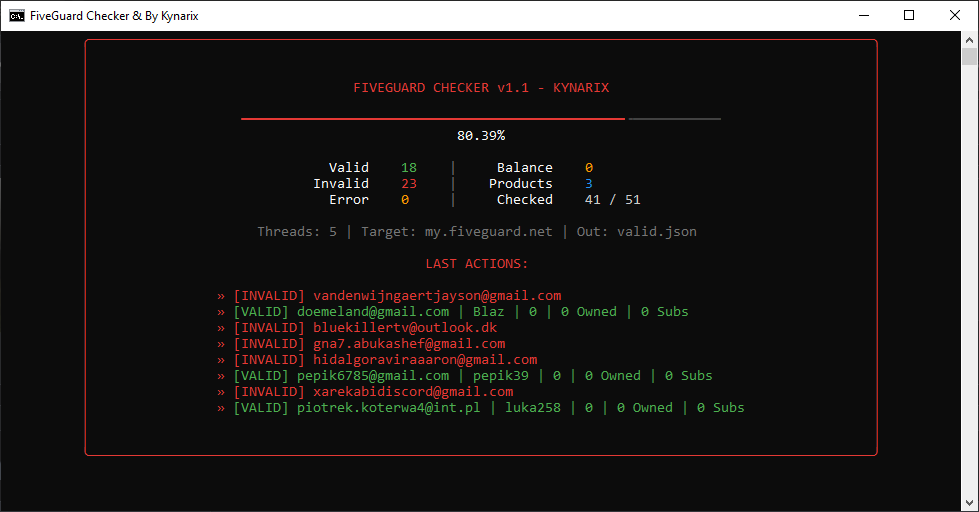Image resolution: width=979 pixels, height=512 pixels.
Task: Click the hidalgoraviraaaron@gmail.com invalid entry
Action: (377, 360)
